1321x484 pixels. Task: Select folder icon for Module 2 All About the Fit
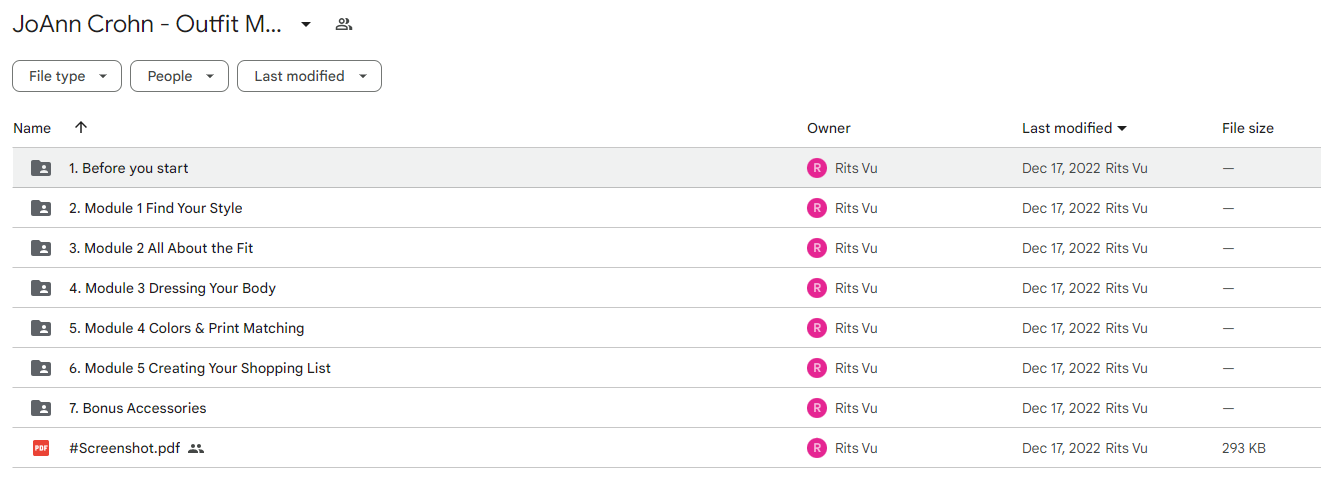41,248
